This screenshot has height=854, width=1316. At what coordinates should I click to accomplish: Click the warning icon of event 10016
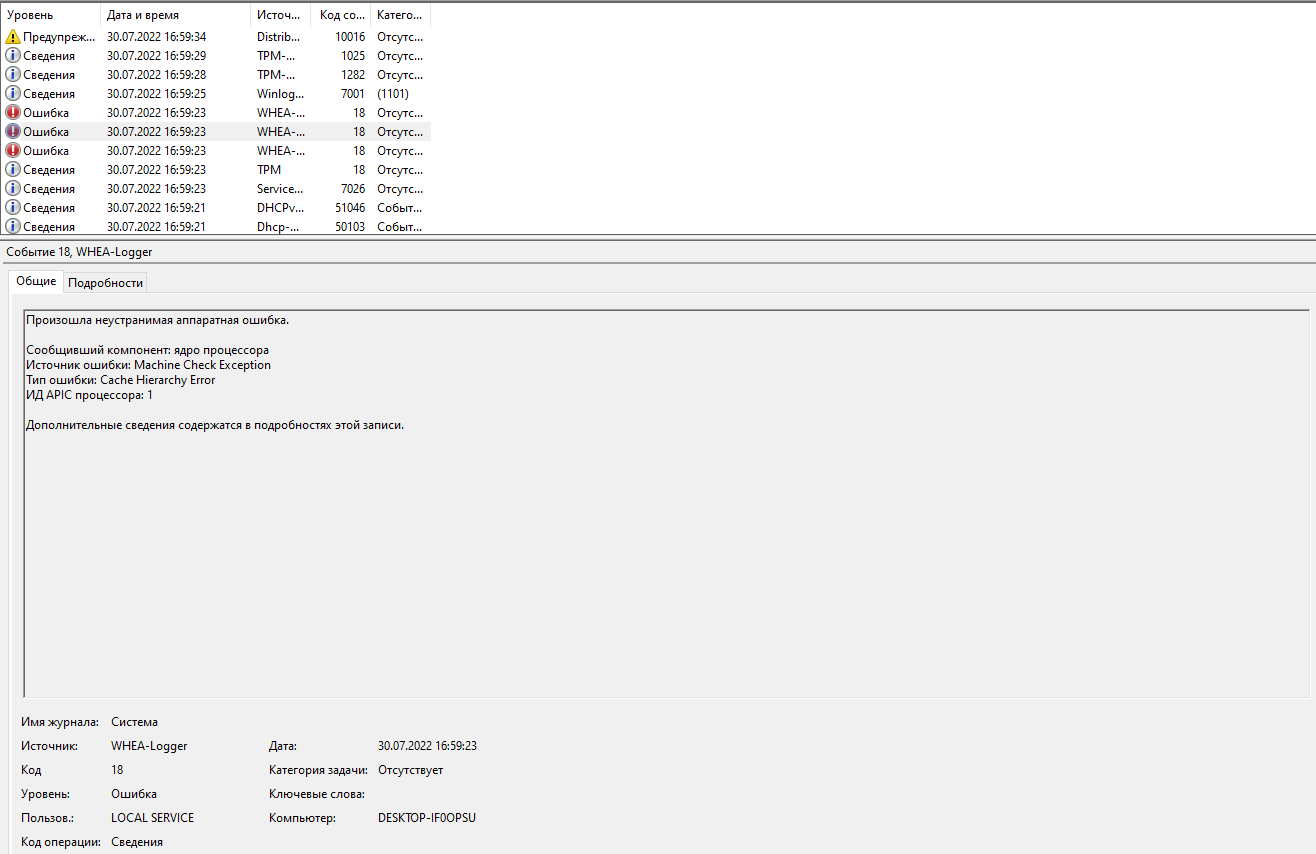[13, 37]
